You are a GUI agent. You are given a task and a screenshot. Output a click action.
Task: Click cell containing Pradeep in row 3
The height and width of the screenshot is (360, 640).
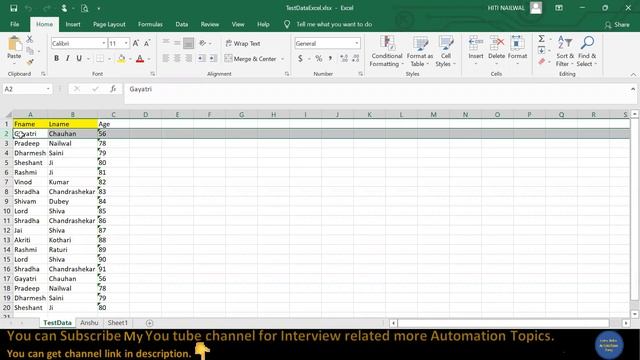pos(30,143)
